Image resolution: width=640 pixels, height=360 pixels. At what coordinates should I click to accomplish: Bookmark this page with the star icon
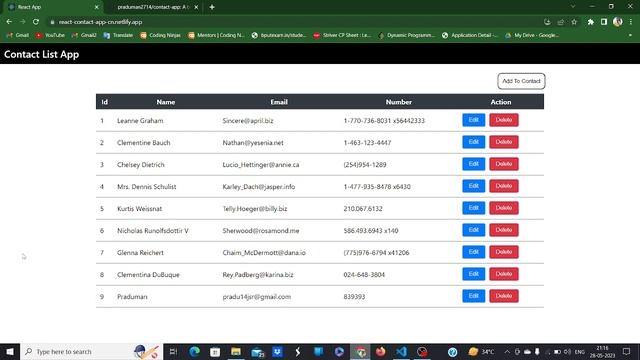coord(574,22)
